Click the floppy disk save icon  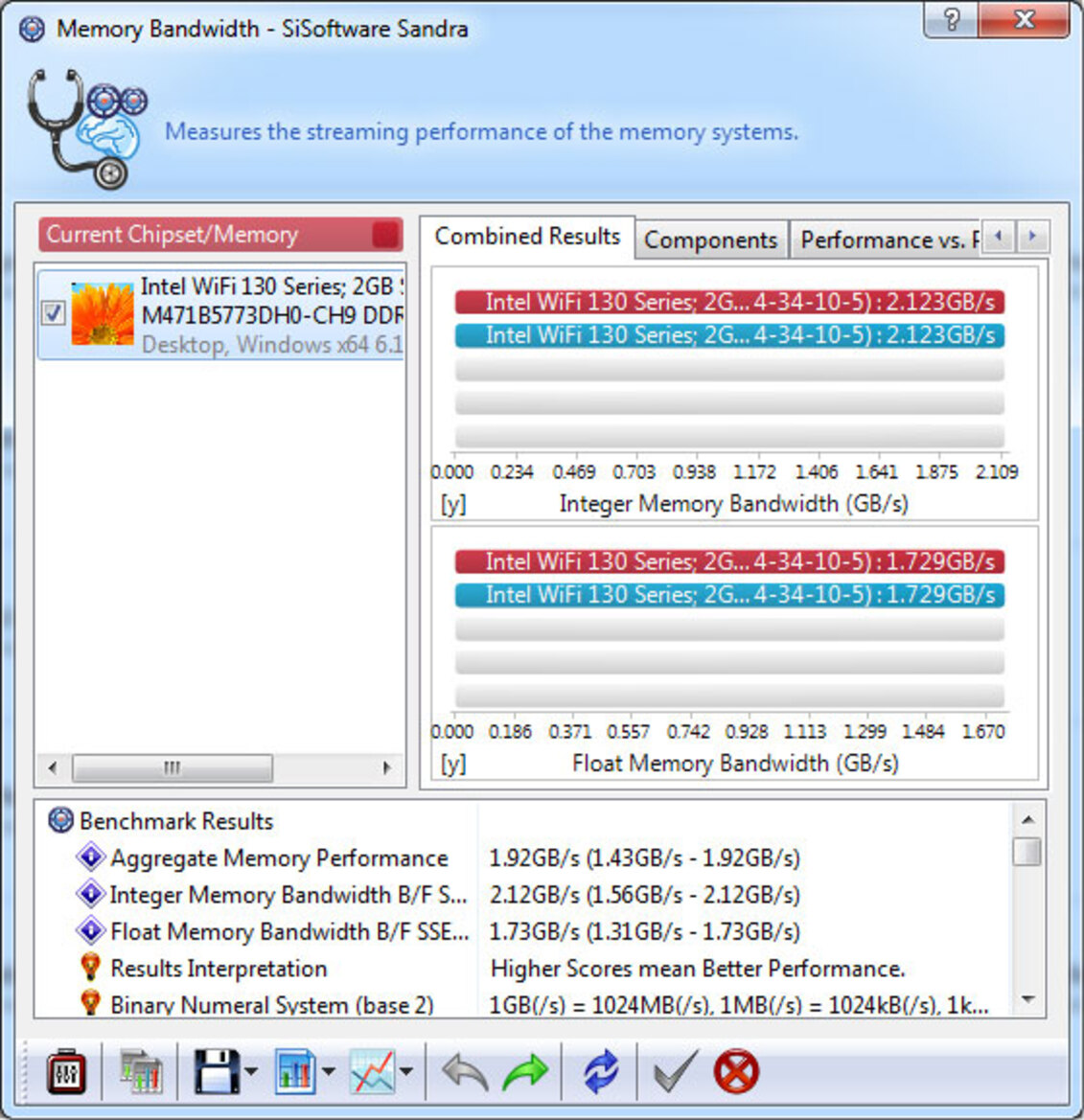click(217, 1071)
